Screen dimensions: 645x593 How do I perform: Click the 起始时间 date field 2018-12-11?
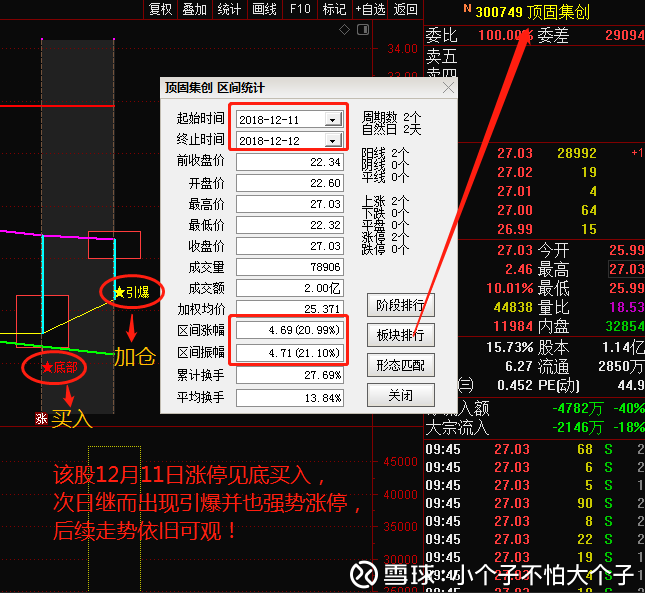tap(290, 120)
